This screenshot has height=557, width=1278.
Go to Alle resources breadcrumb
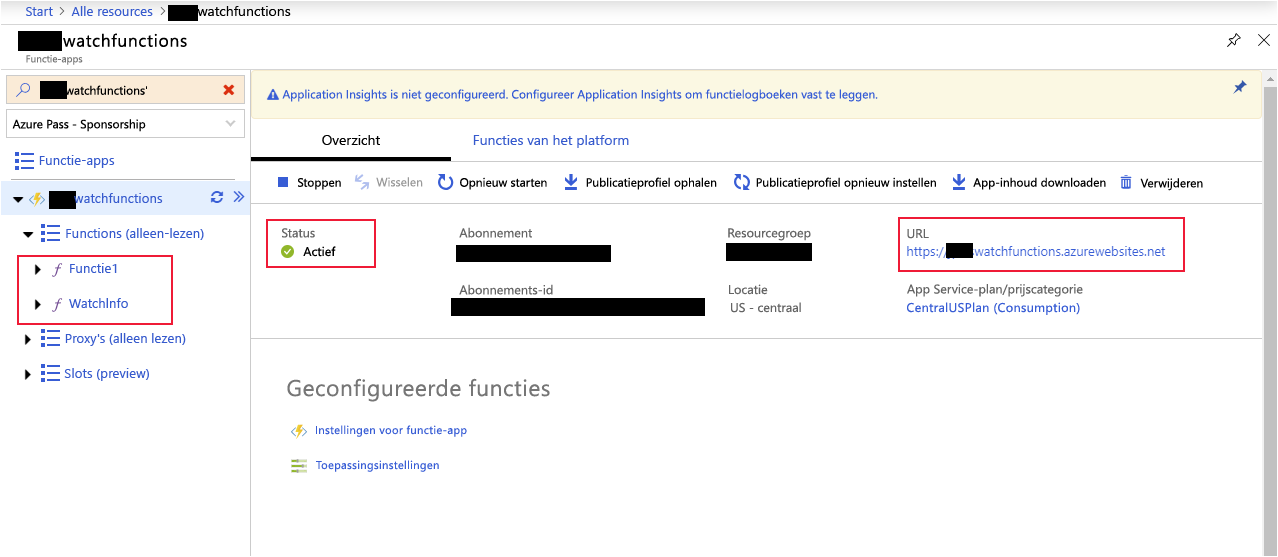pos(112,12)
